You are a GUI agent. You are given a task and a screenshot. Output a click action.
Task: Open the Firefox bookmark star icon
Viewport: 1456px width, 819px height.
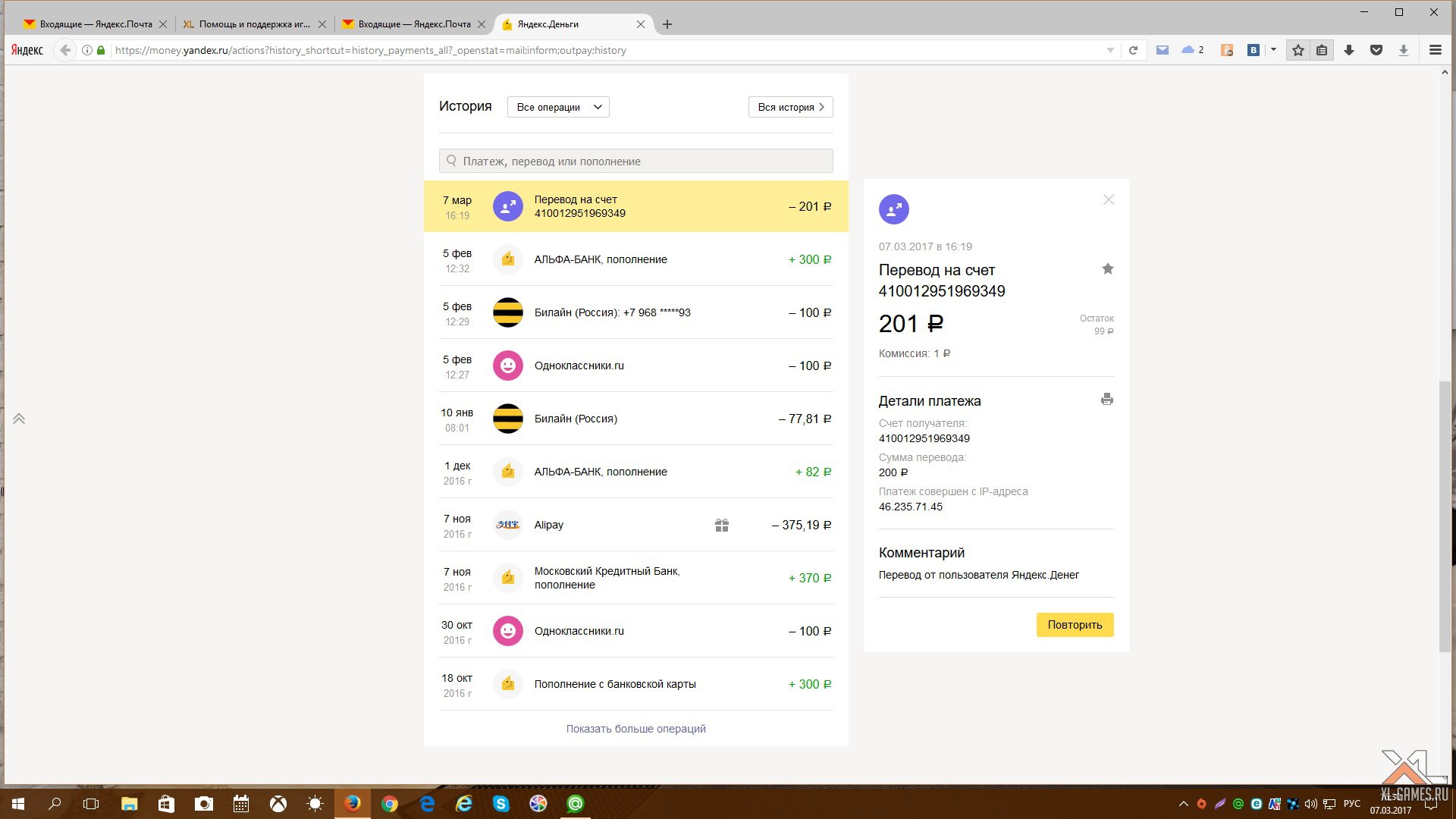[1298, 50]
